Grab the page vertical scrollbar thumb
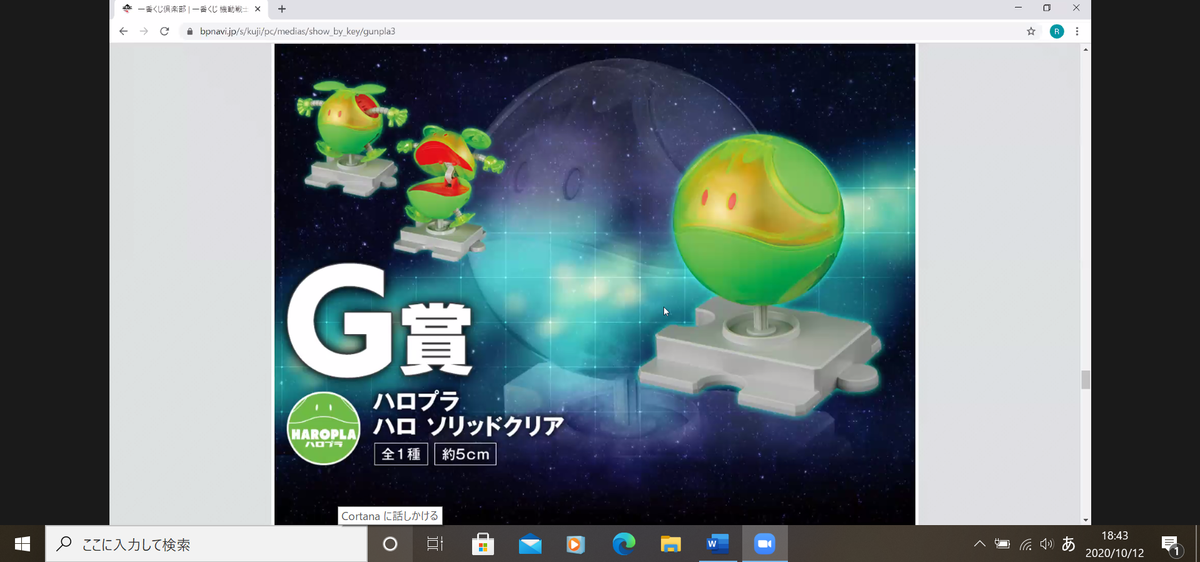Viewport: 1200px width, 562px height. tap(1085, 380)
